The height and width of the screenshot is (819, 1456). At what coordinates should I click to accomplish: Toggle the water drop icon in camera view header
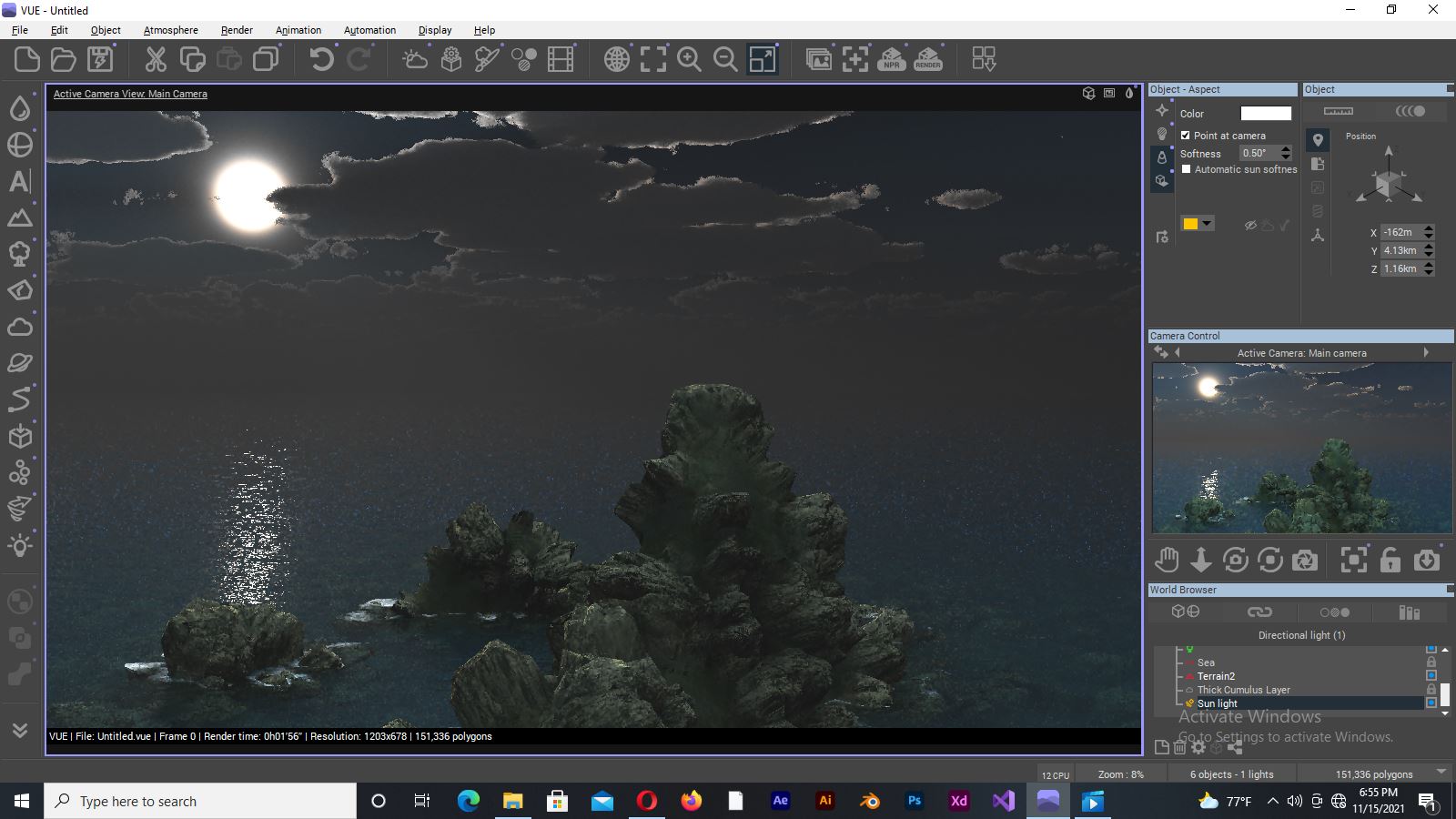coord(1129,93)
